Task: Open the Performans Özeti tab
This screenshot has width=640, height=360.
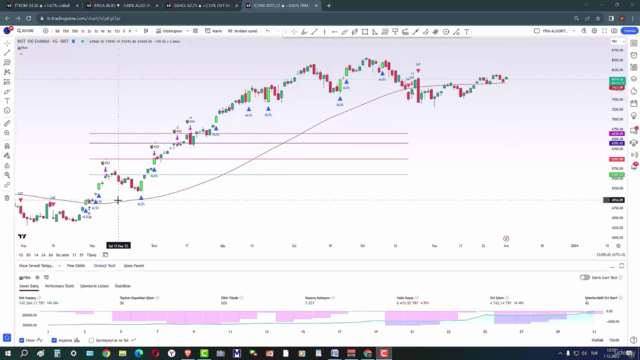Action: pyautogui.click(x=59, y=286)
